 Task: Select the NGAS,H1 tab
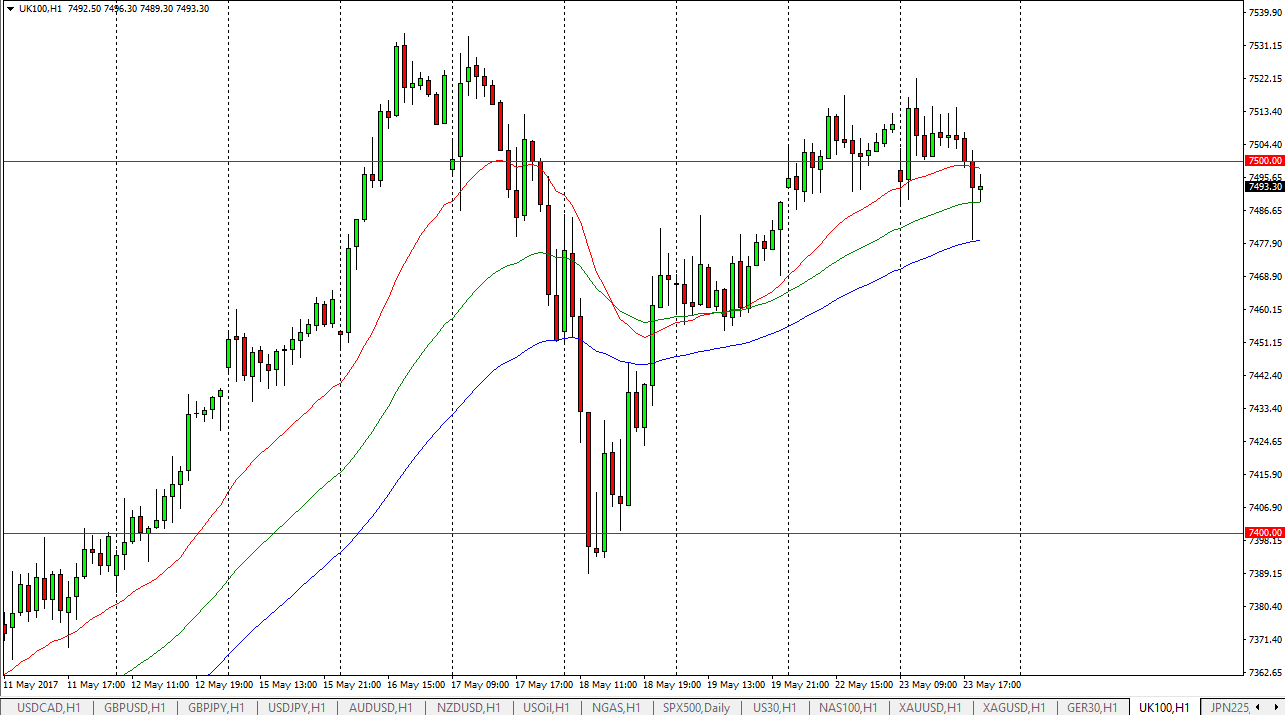pyautogui.click(x=617, y=707)
